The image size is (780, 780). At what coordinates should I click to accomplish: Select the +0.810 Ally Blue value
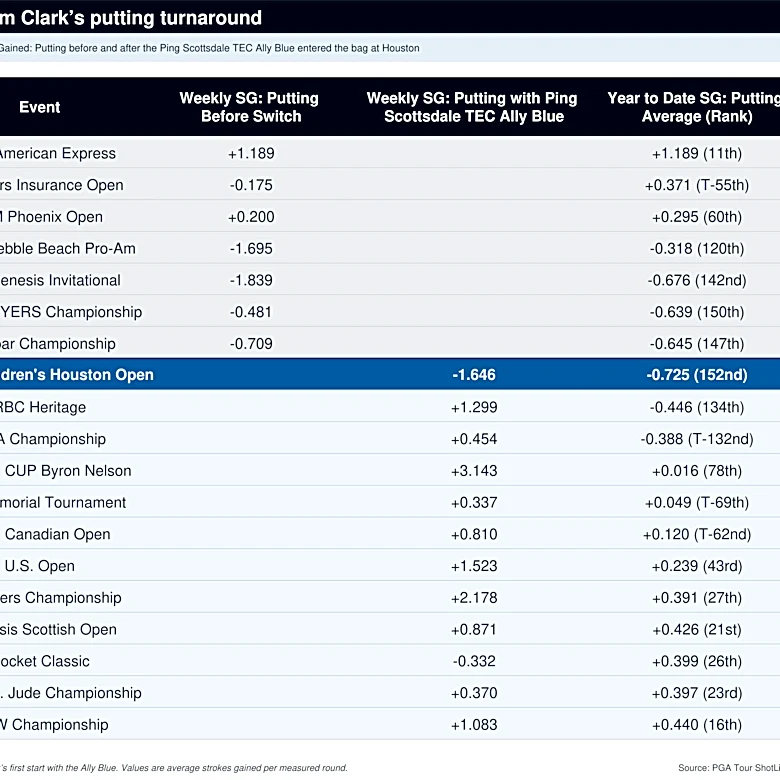click(474, 535)
